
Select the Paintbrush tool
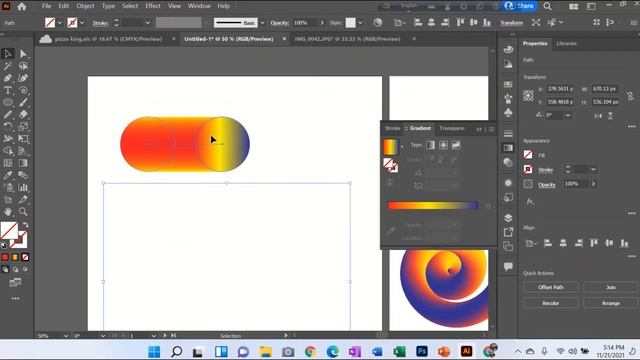(23, 102)
